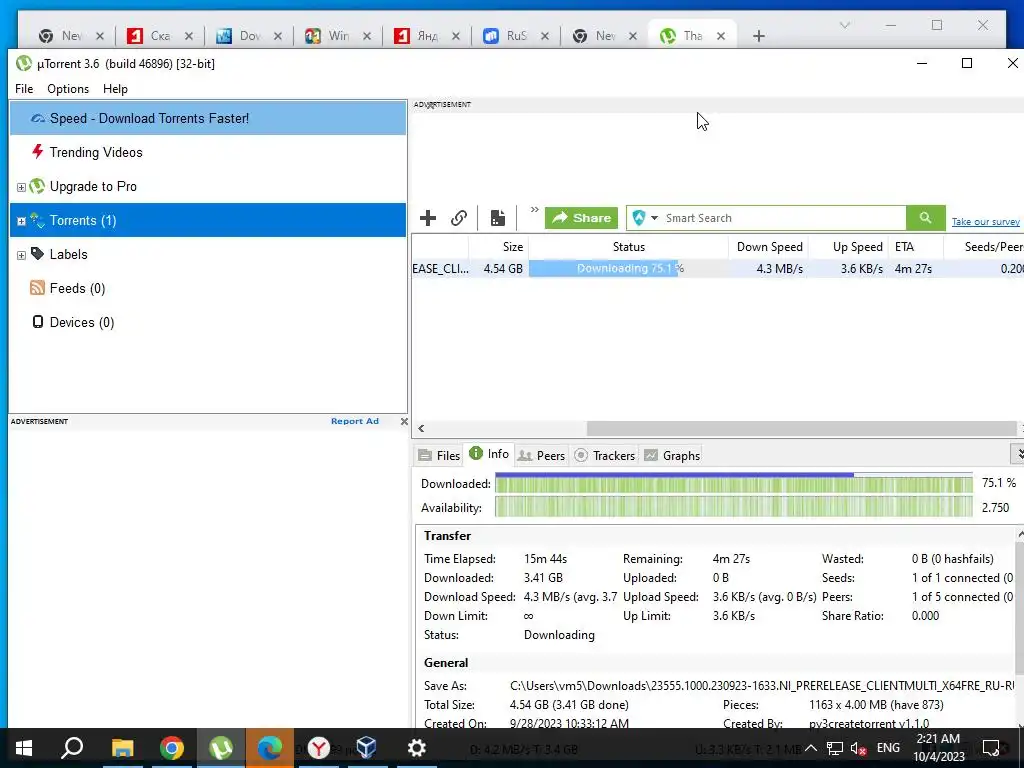Screen dimensions: 1024x768
Task: Click the Devices phone icon
Action: (x=38, y=321)
